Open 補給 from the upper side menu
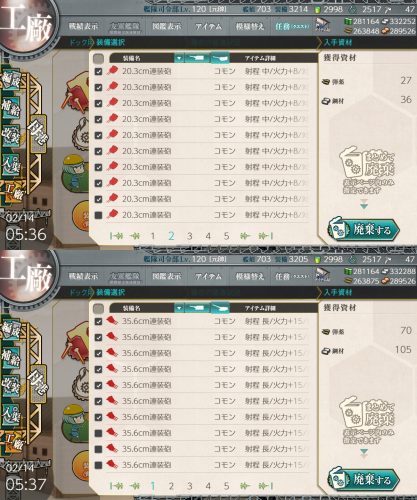Viewport: 417px width, 500px height. coord(11,108)
